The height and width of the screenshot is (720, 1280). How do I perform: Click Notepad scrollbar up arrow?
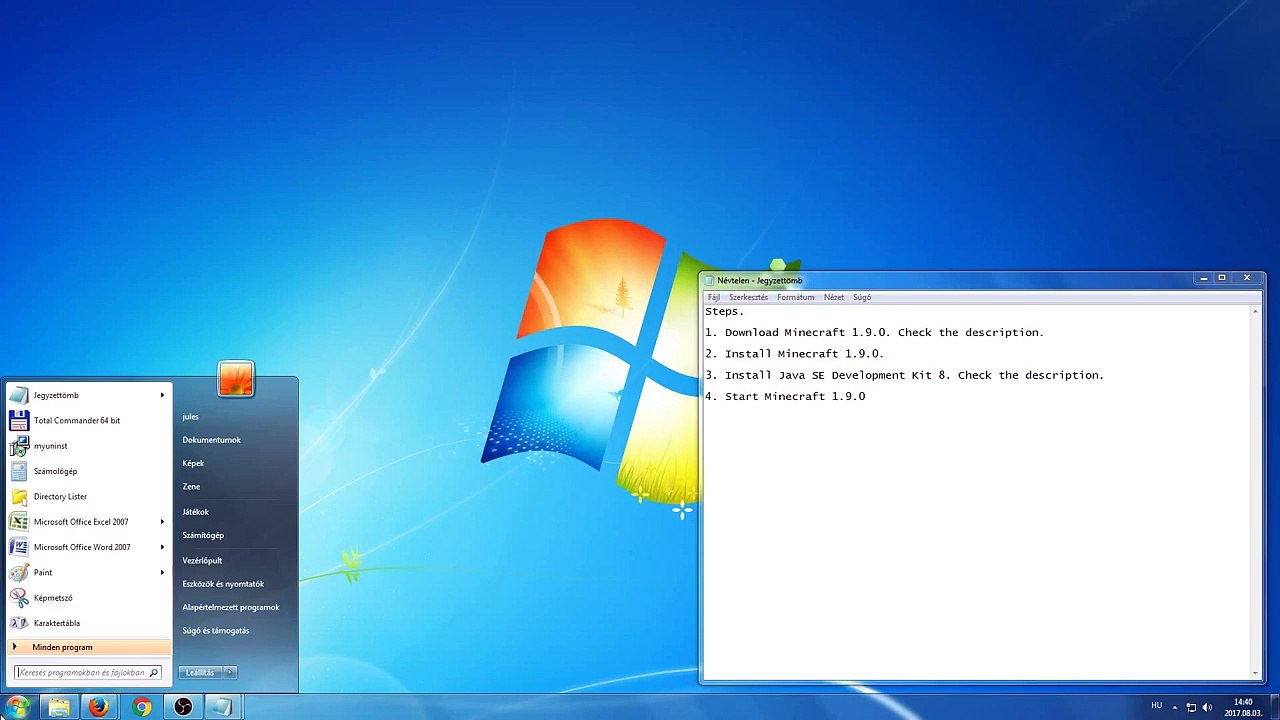[x=1256, y=311]
